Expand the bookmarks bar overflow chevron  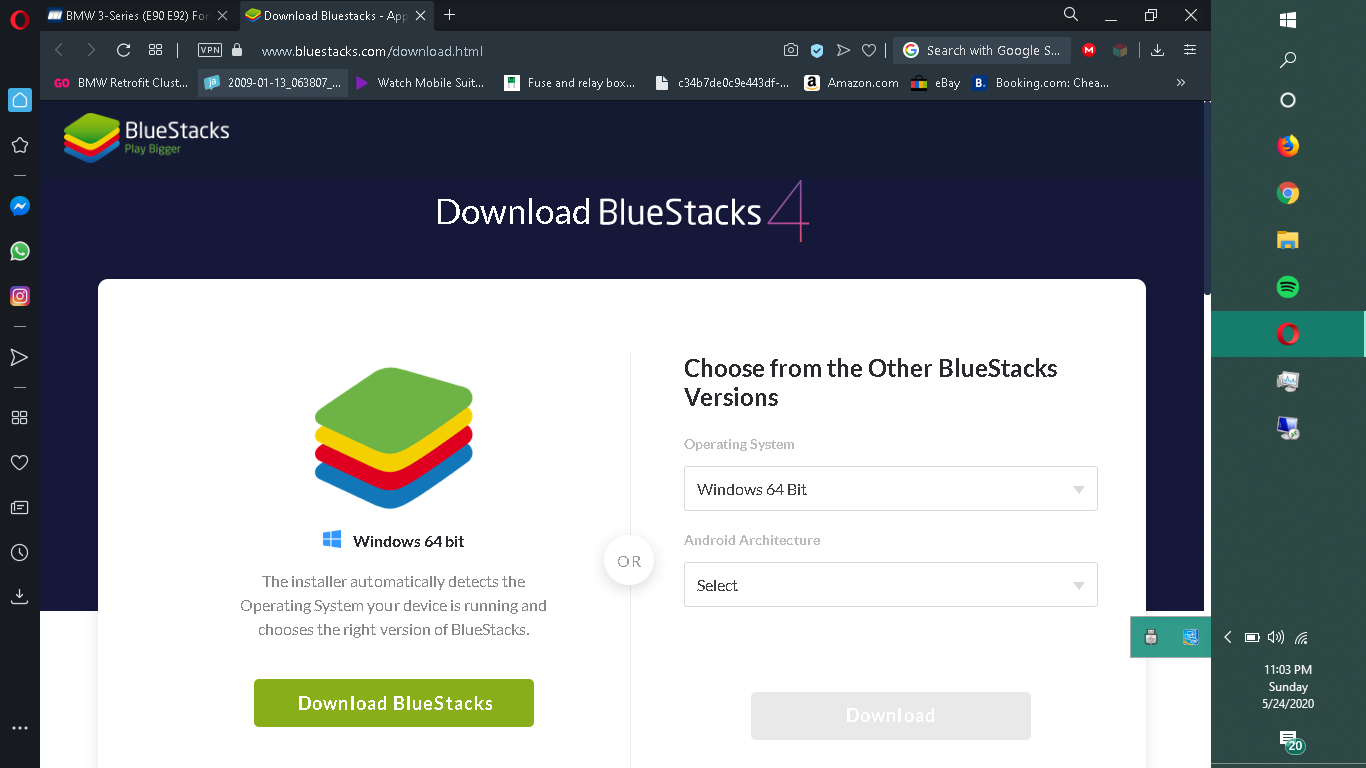click(1181, 83)
